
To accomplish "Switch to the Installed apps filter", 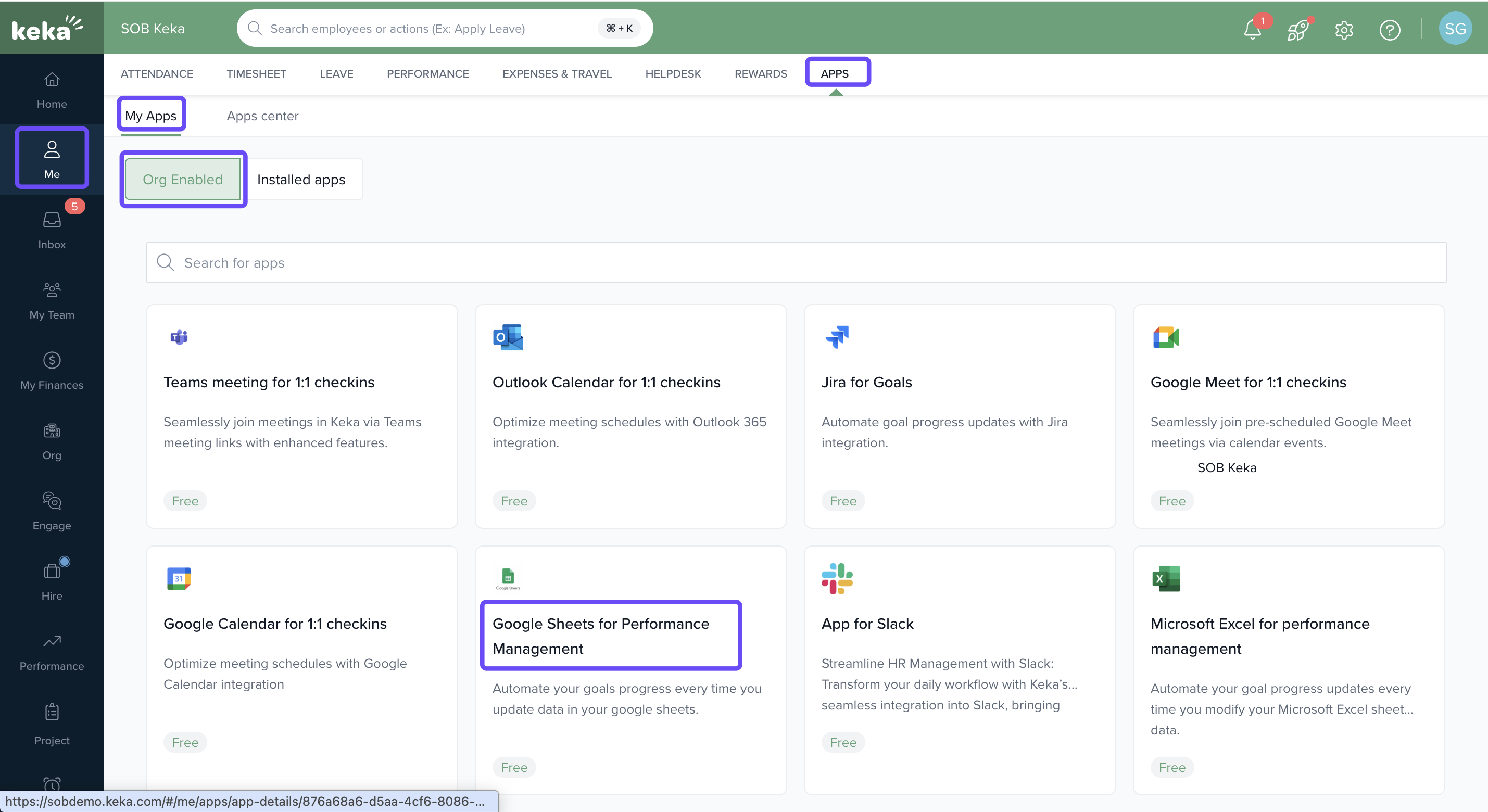I will click(x=301, y=180).
